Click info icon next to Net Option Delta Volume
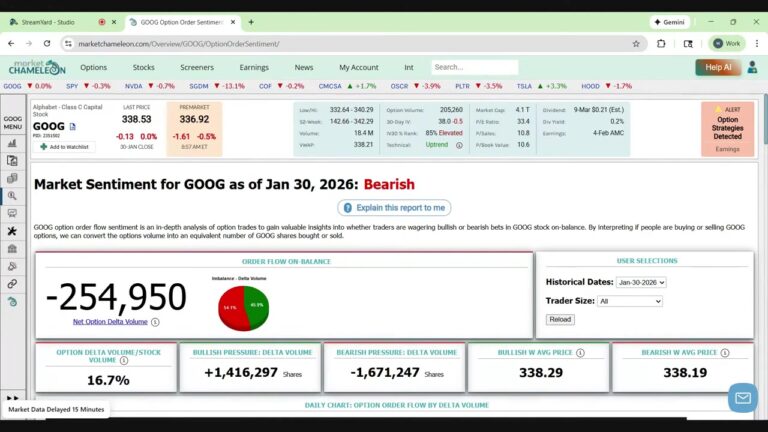This screenshot has height=432, width=768. [155, 322]
